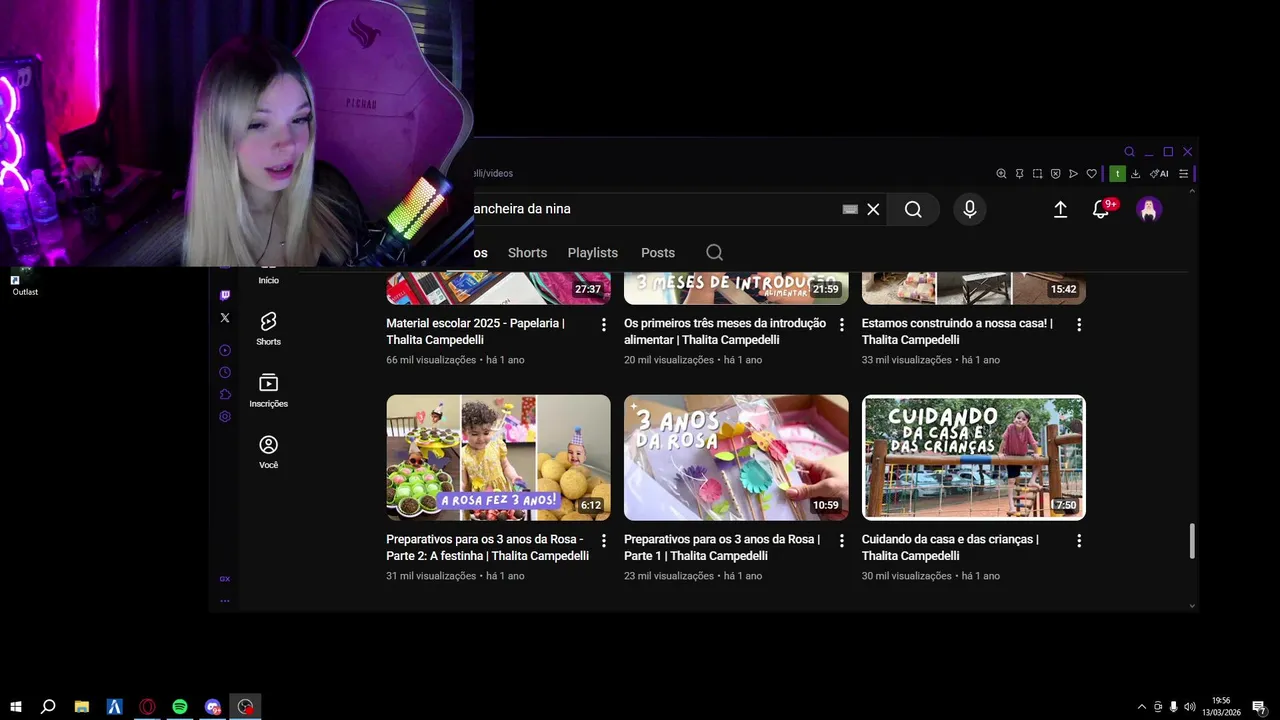Take a snapshot with the dashed-square icon
This screenshot has width=1280, height=720.
click(1037, 173)
